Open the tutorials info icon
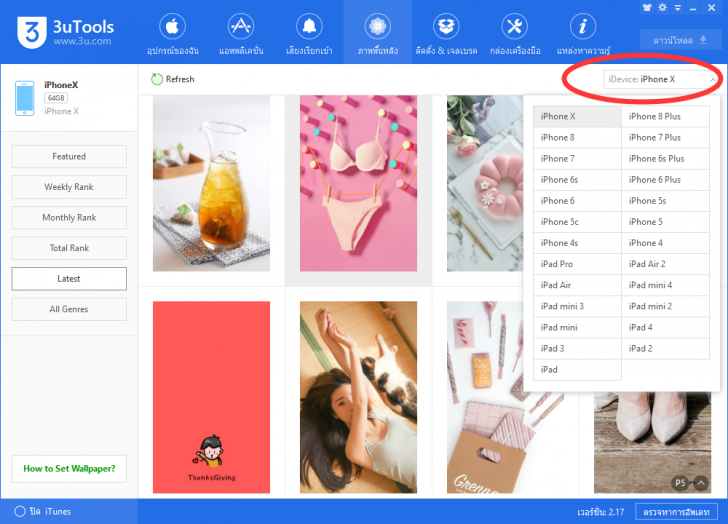Screen dimensions: 728x524 point(583,26)
